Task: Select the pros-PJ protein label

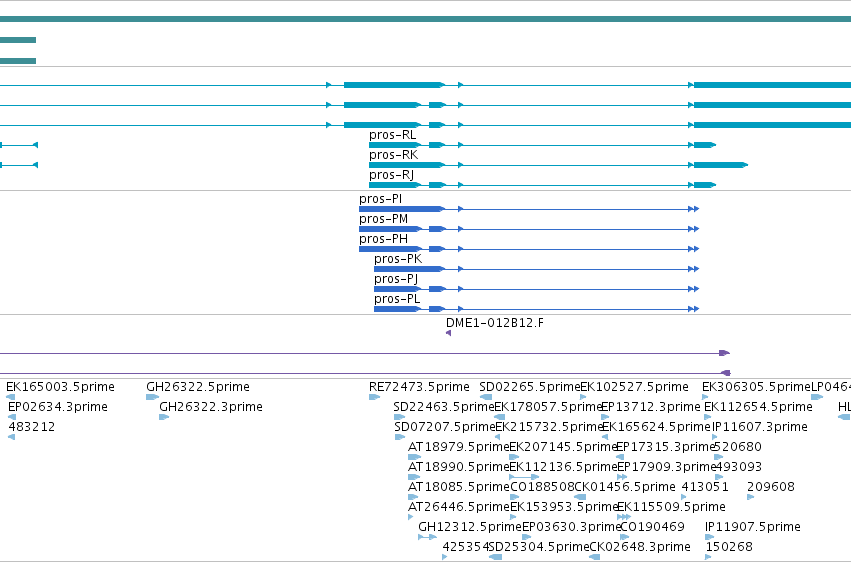Action: (396, 279)
